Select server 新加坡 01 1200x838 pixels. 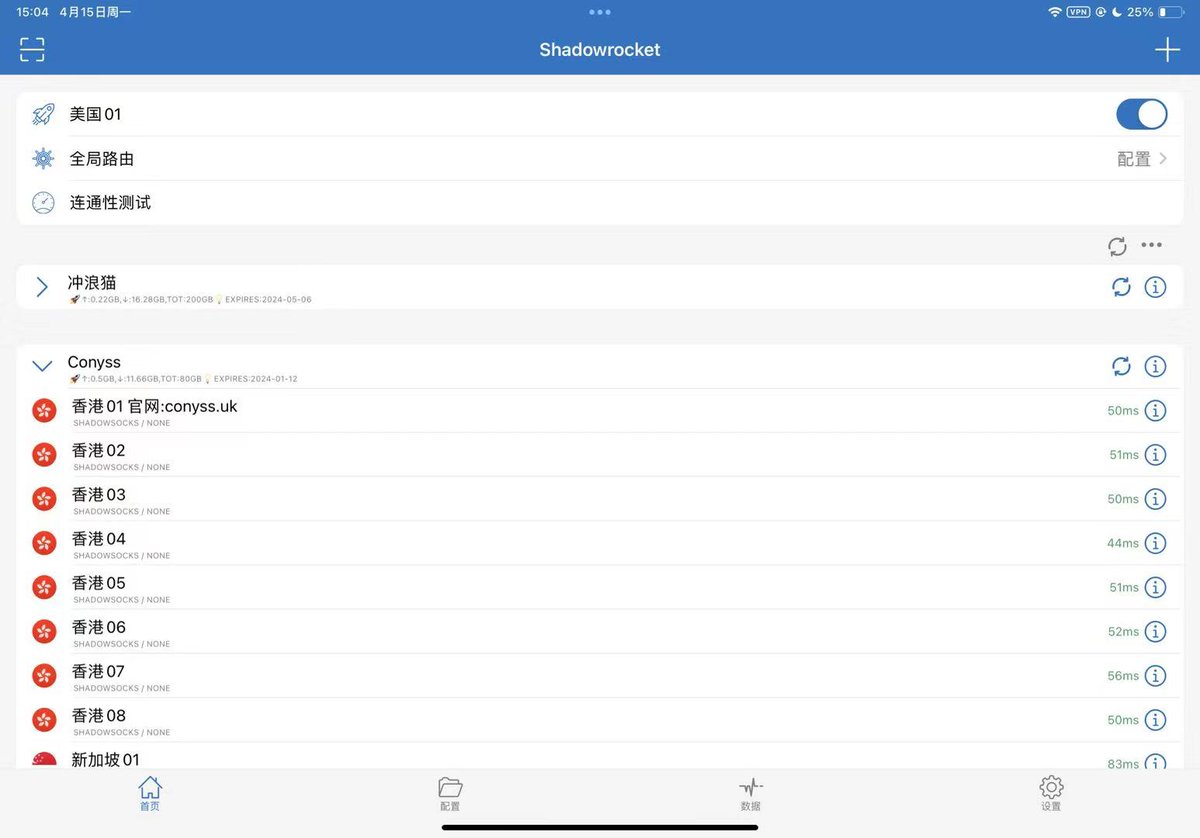pyautogui.click(x=600, y=756)
